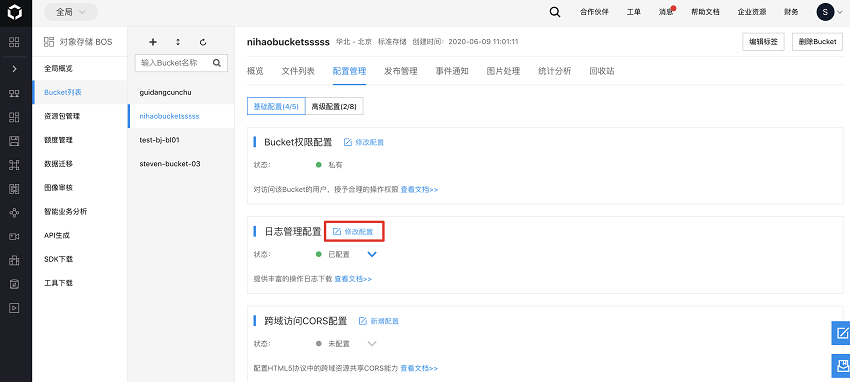Click the cube logo at top left

click(x=15, y=12)
